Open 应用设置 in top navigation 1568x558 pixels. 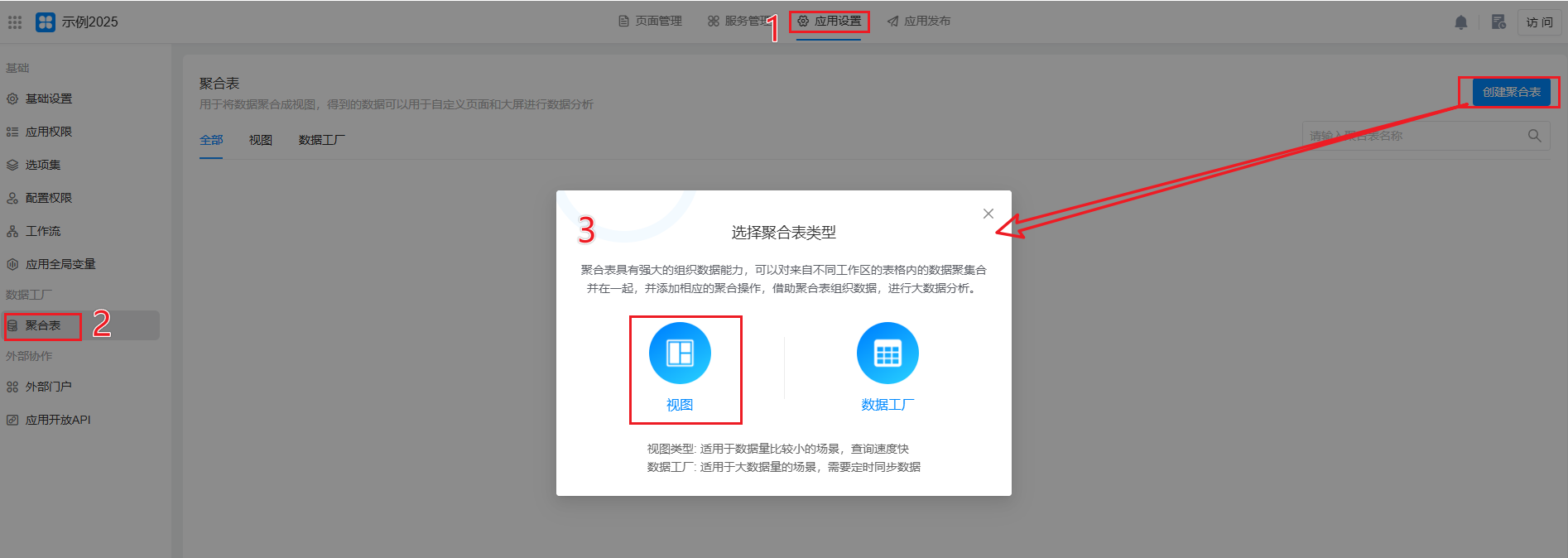pos(830,22)
